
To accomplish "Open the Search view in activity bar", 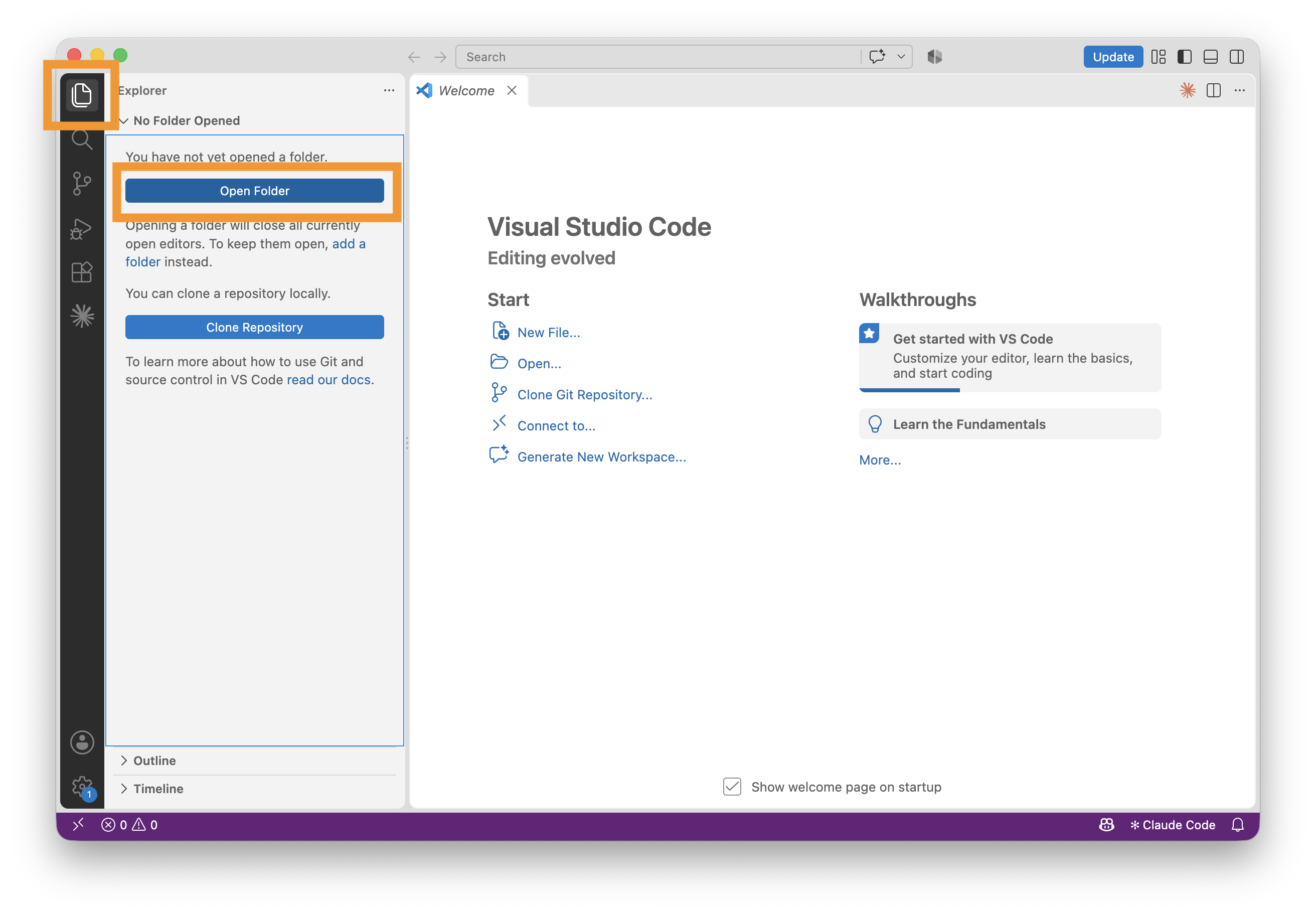I will pyautogui.click(x=82, y=139).
